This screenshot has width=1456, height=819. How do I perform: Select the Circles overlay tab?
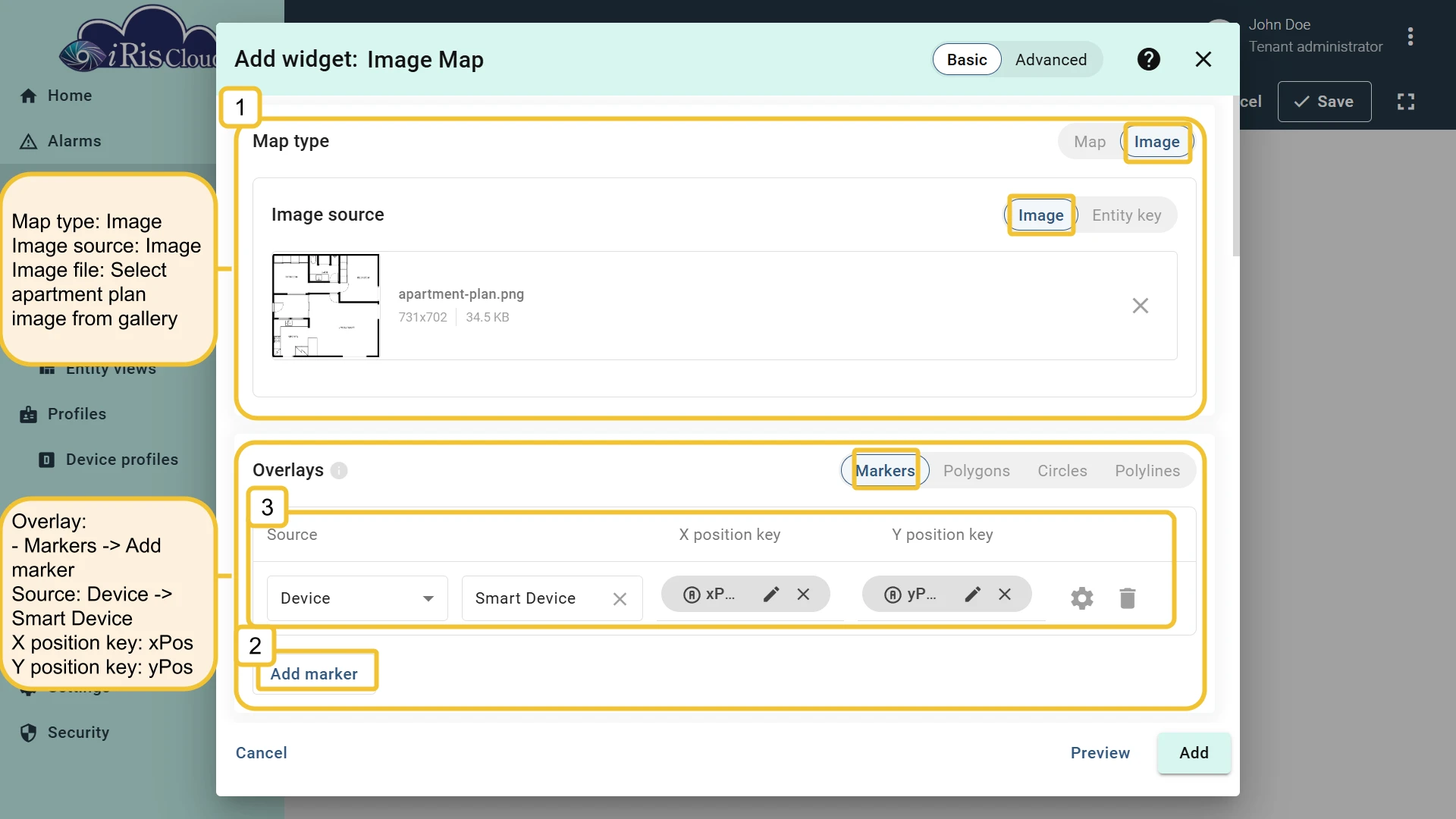(1062, 471)
